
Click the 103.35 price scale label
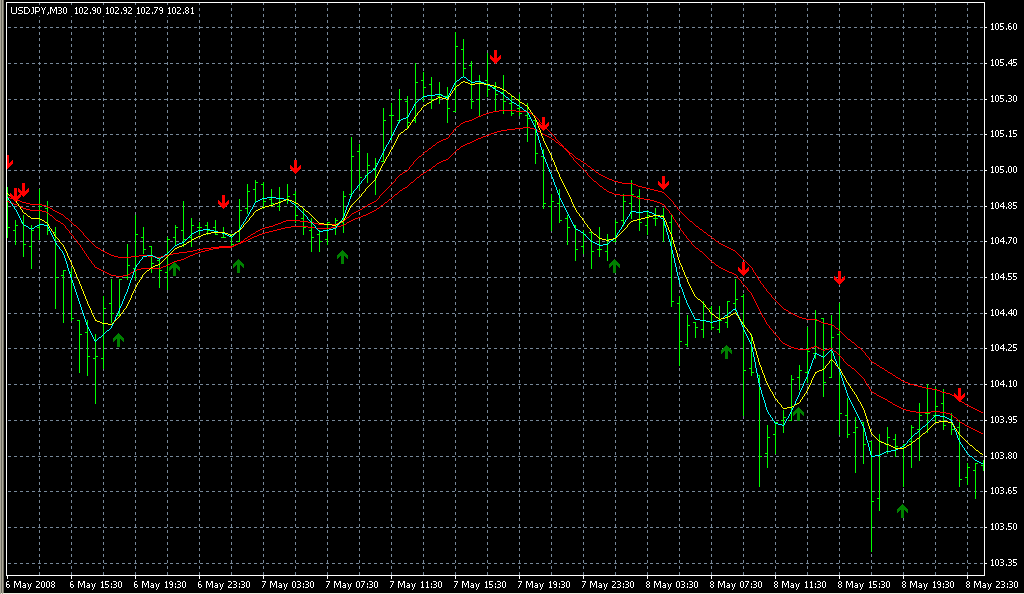coord(1003,562)
